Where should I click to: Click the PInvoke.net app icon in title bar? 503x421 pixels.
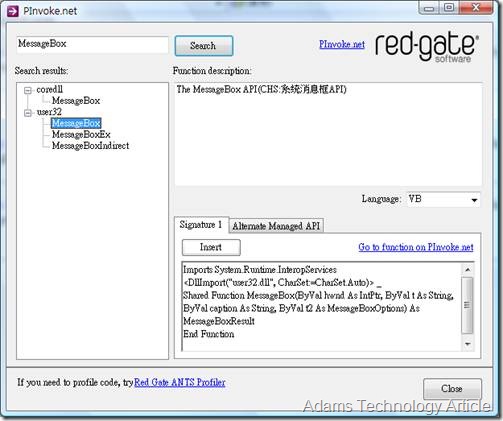(13, 11)
